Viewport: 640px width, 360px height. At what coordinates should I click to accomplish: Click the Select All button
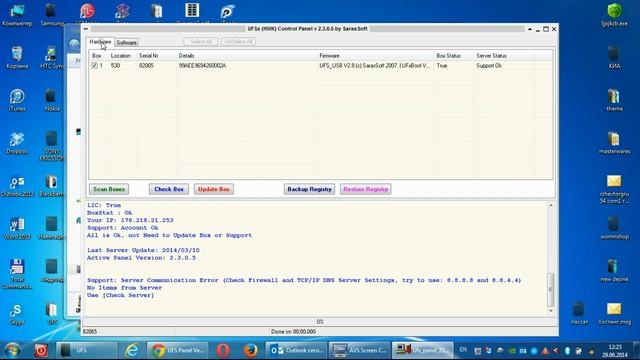coord(200,42)
